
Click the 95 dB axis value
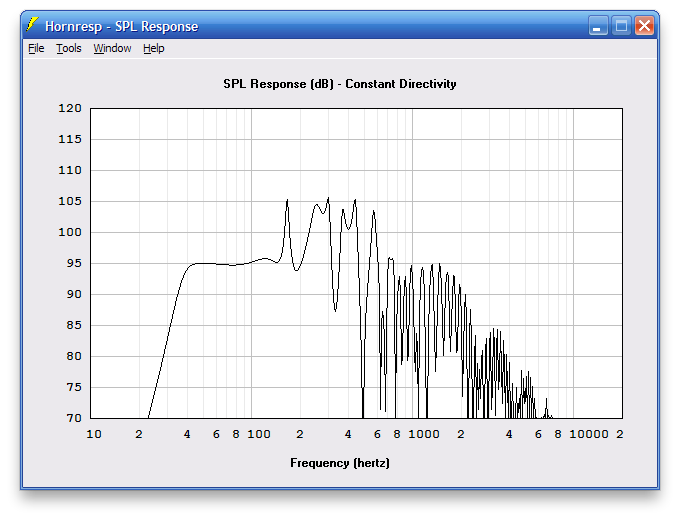[x=74, y=263]
